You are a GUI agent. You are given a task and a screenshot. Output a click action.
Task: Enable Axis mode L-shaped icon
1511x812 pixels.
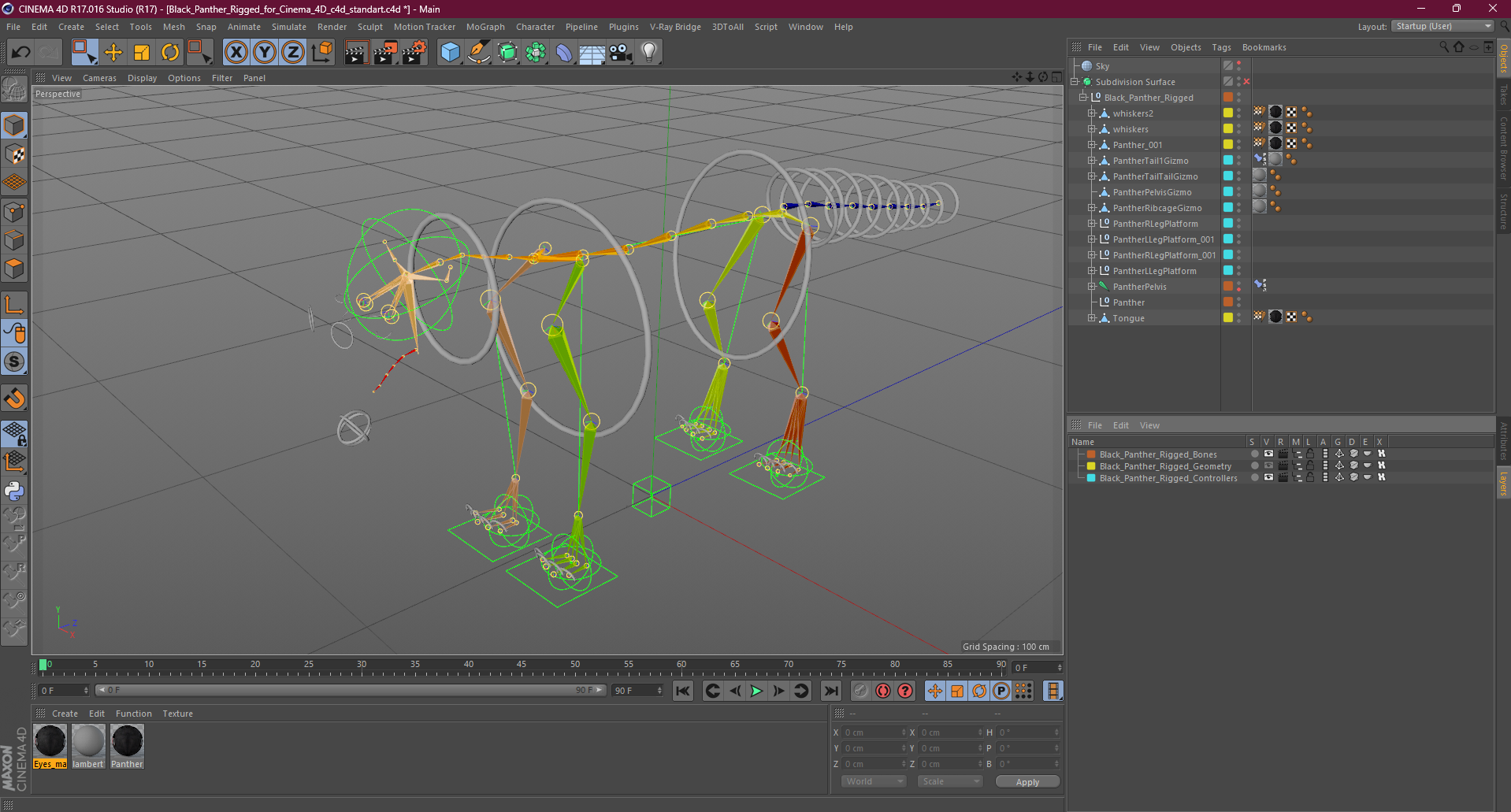pos(15,305)
